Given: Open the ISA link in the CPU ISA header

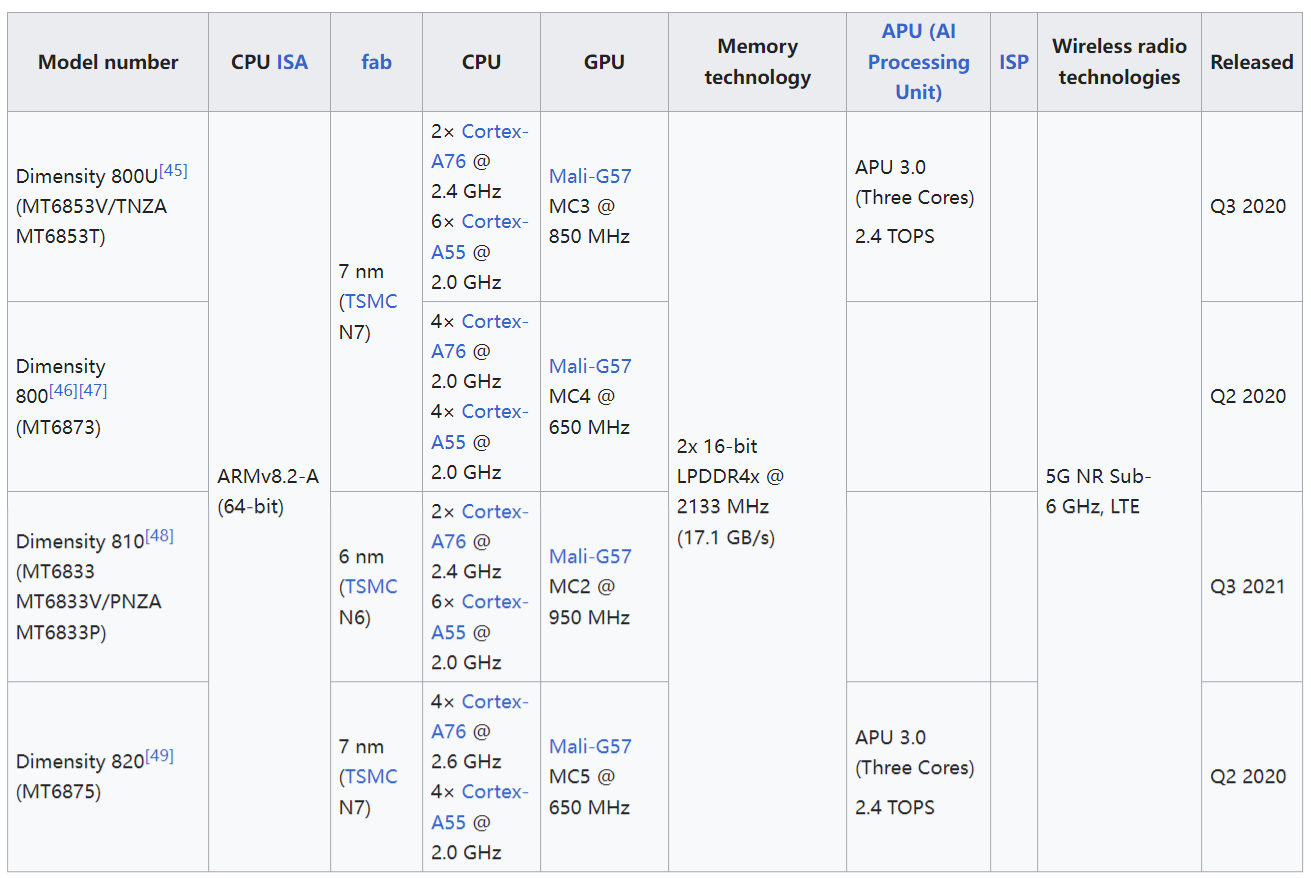Looking at the screenshot, I should tap(292, 62).
